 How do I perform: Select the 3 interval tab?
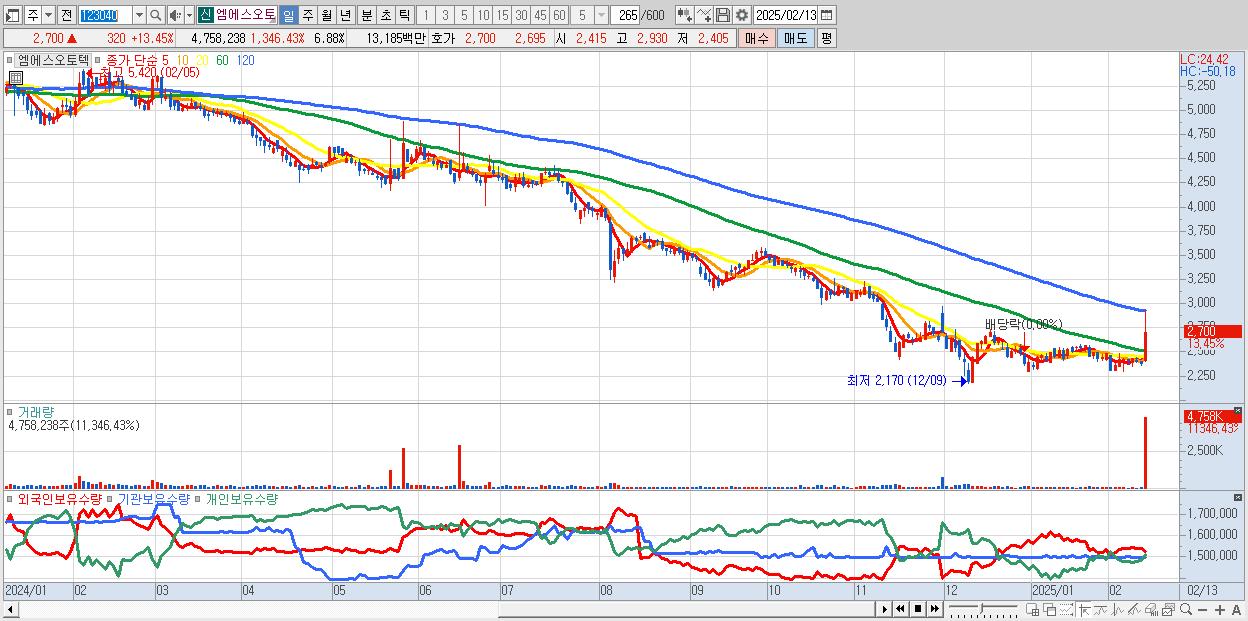point(445,15)
